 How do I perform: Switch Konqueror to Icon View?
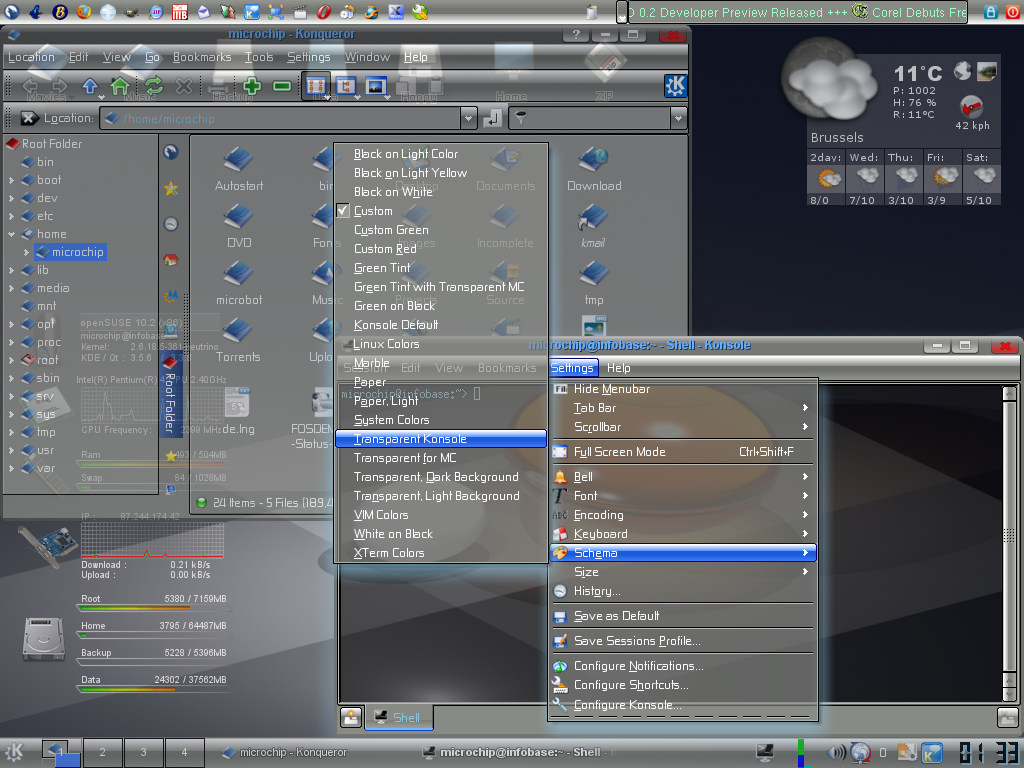click(x=316, y=86)
